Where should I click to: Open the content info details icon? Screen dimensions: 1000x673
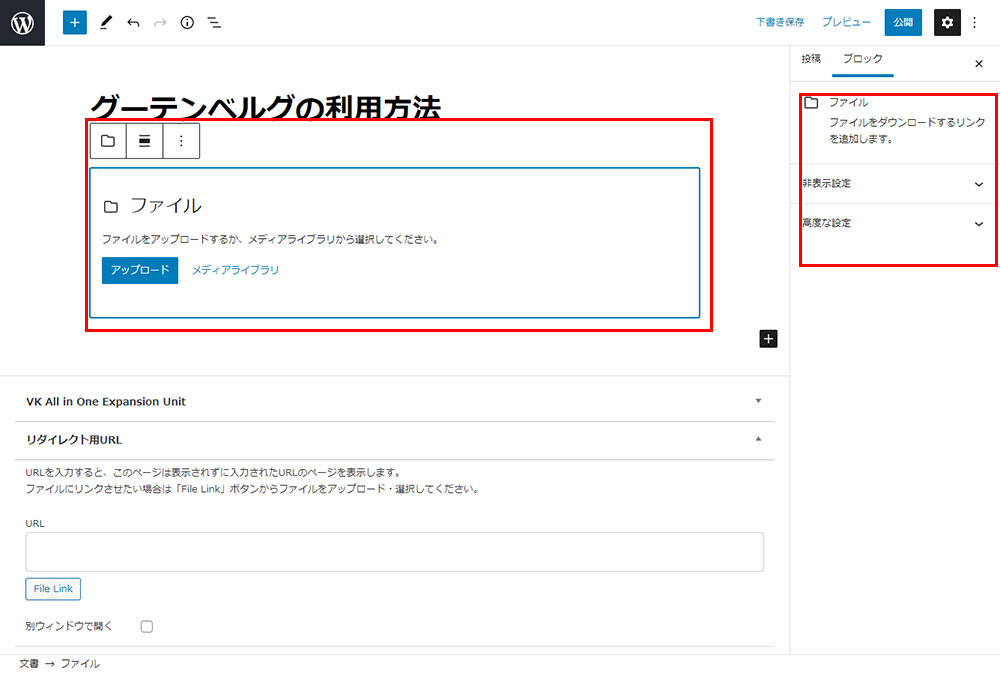(x=187, y=22)
